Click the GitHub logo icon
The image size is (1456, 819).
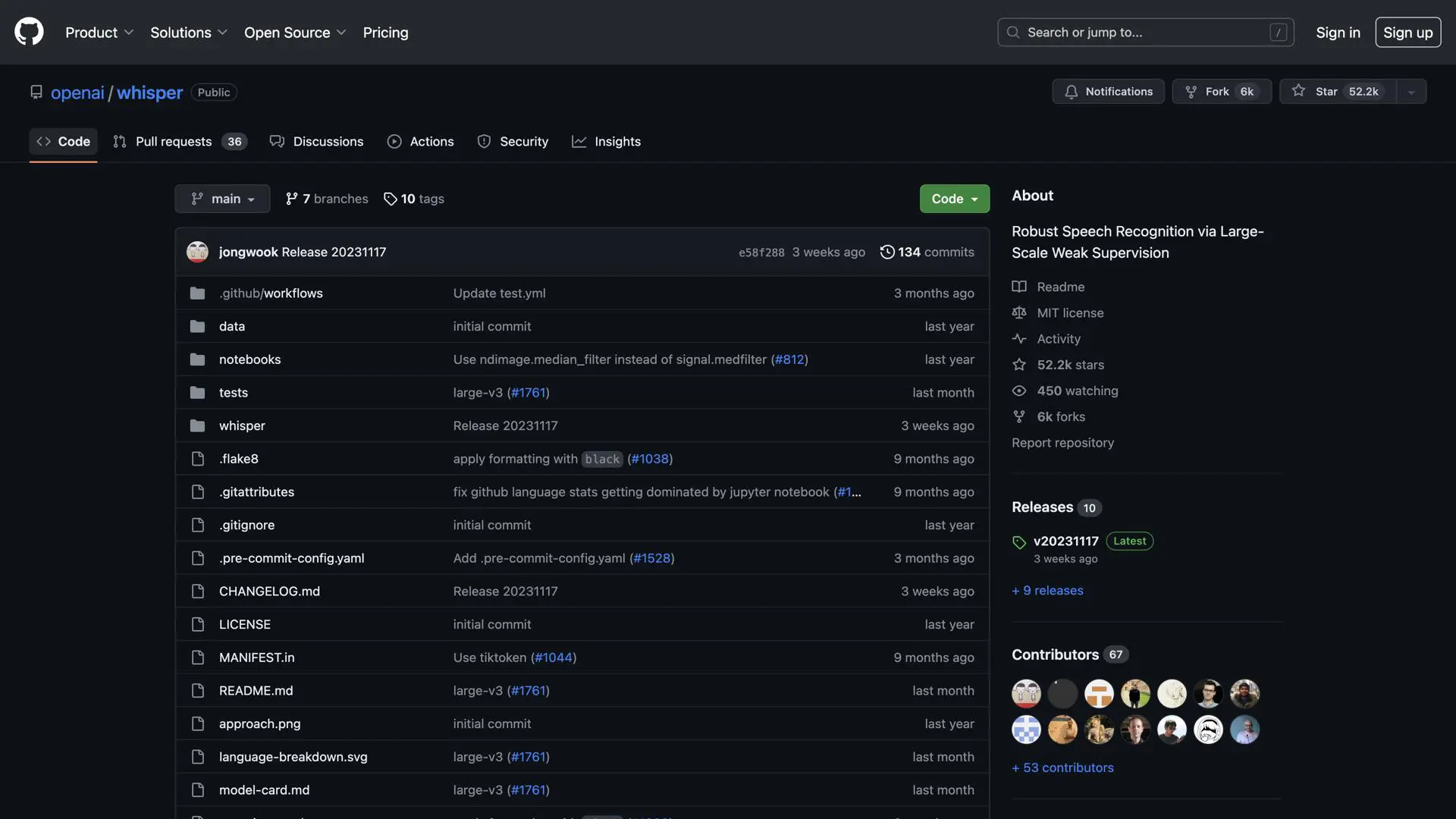tap(29, 32)
